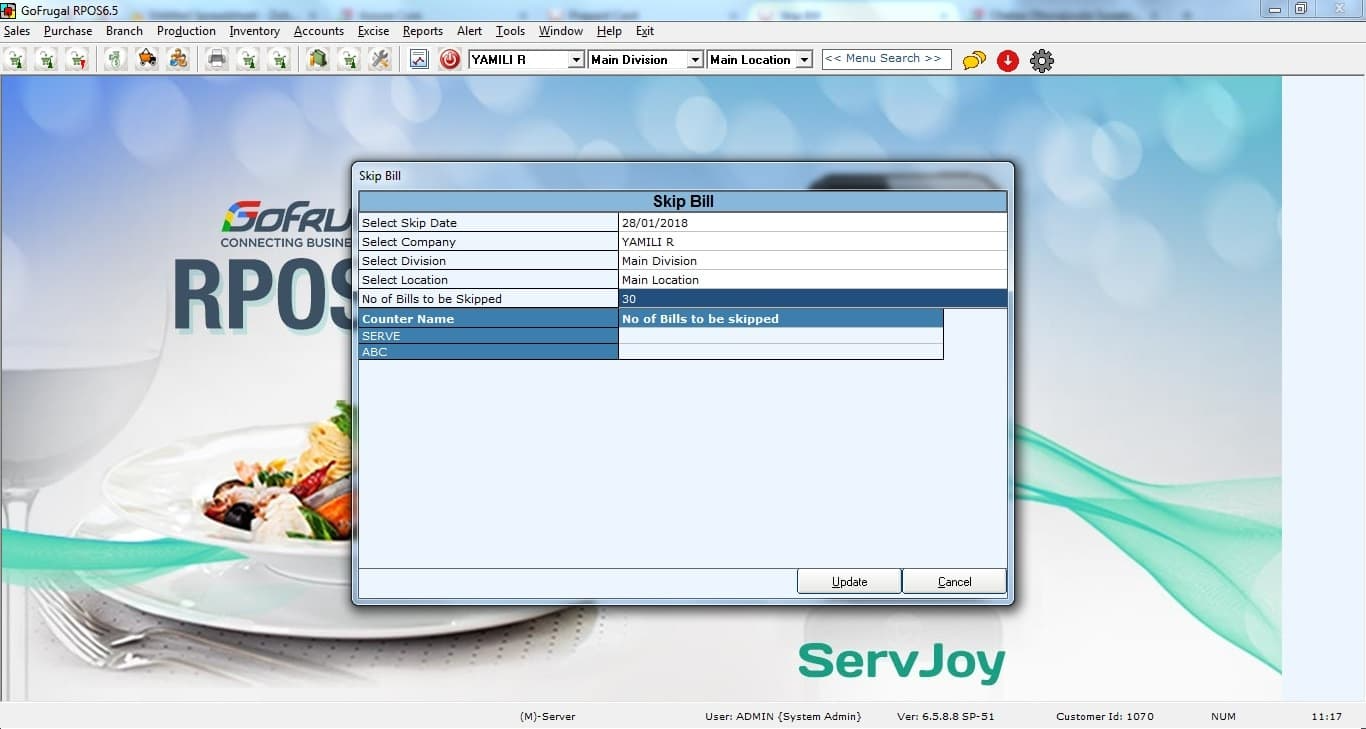Image resolution: width=1366 pixels, height=729 pixels.
Task: Open the Tools menu
Action: tap(510, 31)
